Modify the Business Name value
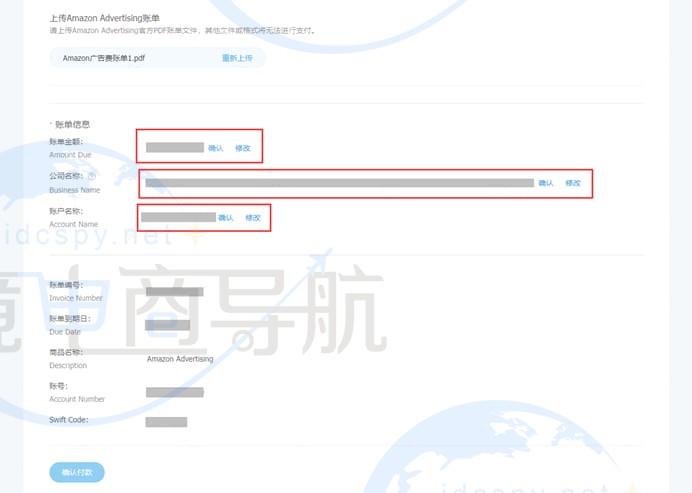This screenshot has width=692, height=493. 573,183
